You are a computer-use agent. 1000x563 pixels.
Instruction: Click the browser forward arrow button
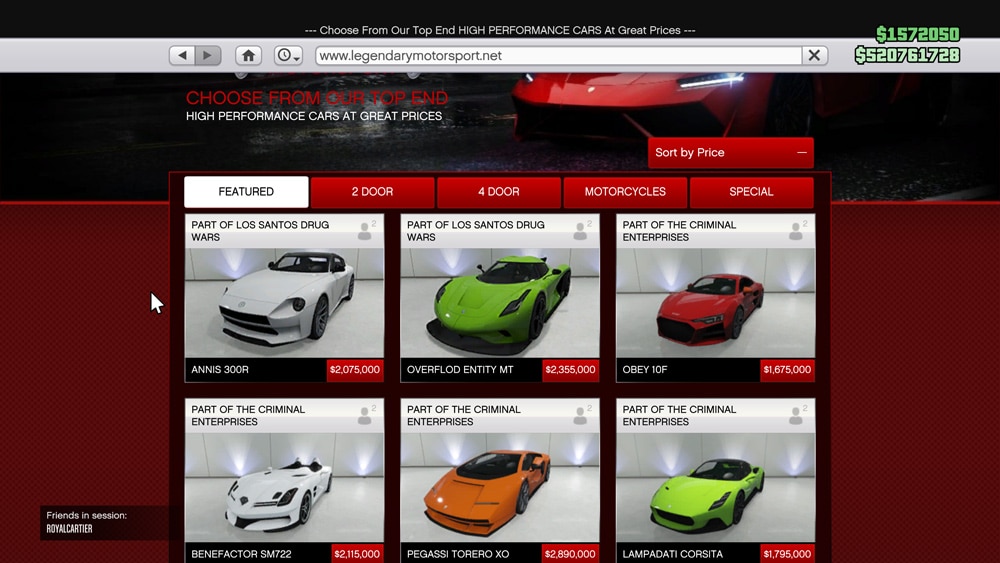(x=208, y=55)
